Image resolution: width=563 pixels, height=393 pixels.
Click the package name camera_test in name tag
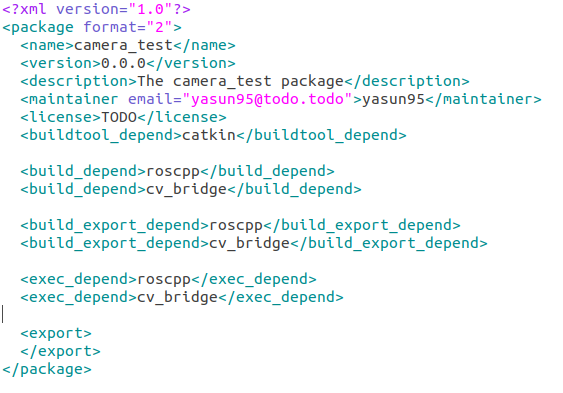point(124,46)
